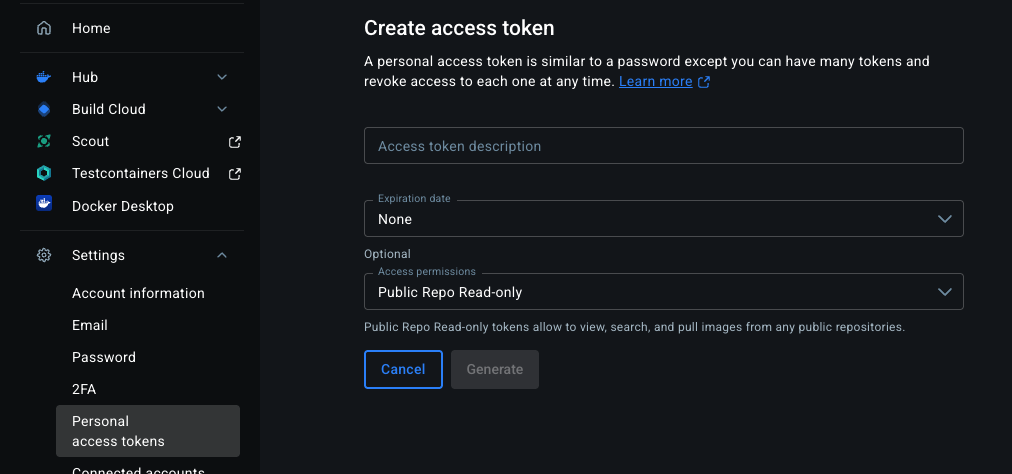Click the Docker Hub whale icon

(x=43, y=77)
